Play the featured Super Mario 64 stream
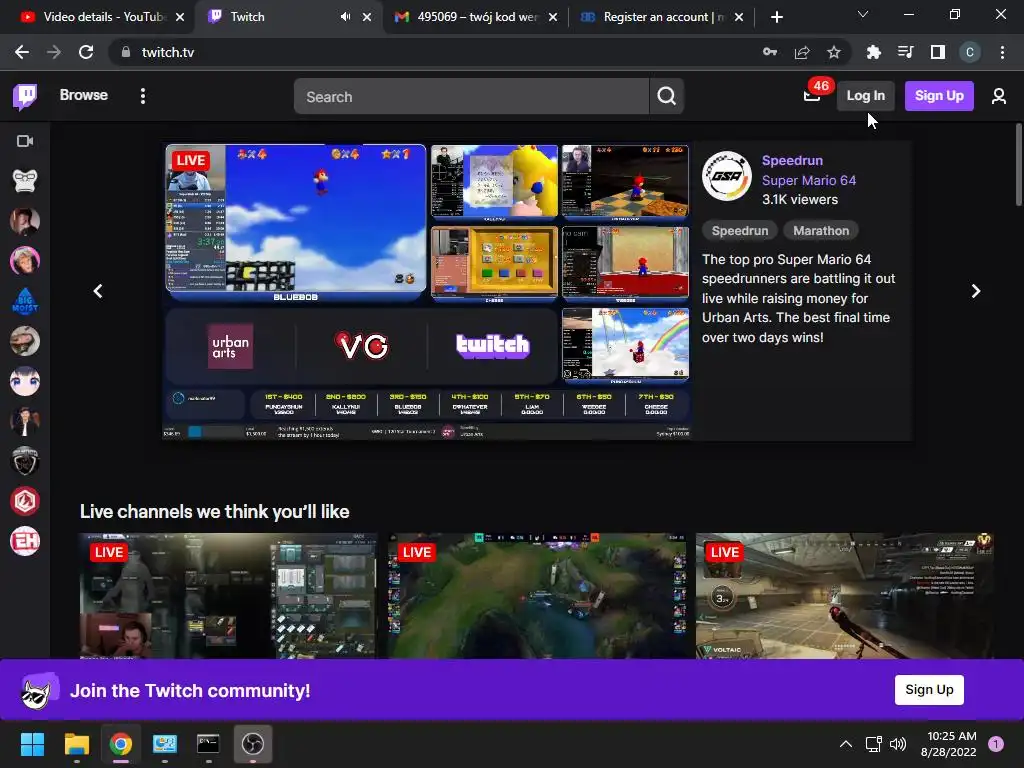The width and height of the screenshot is (1024, 768). [427, 292]
